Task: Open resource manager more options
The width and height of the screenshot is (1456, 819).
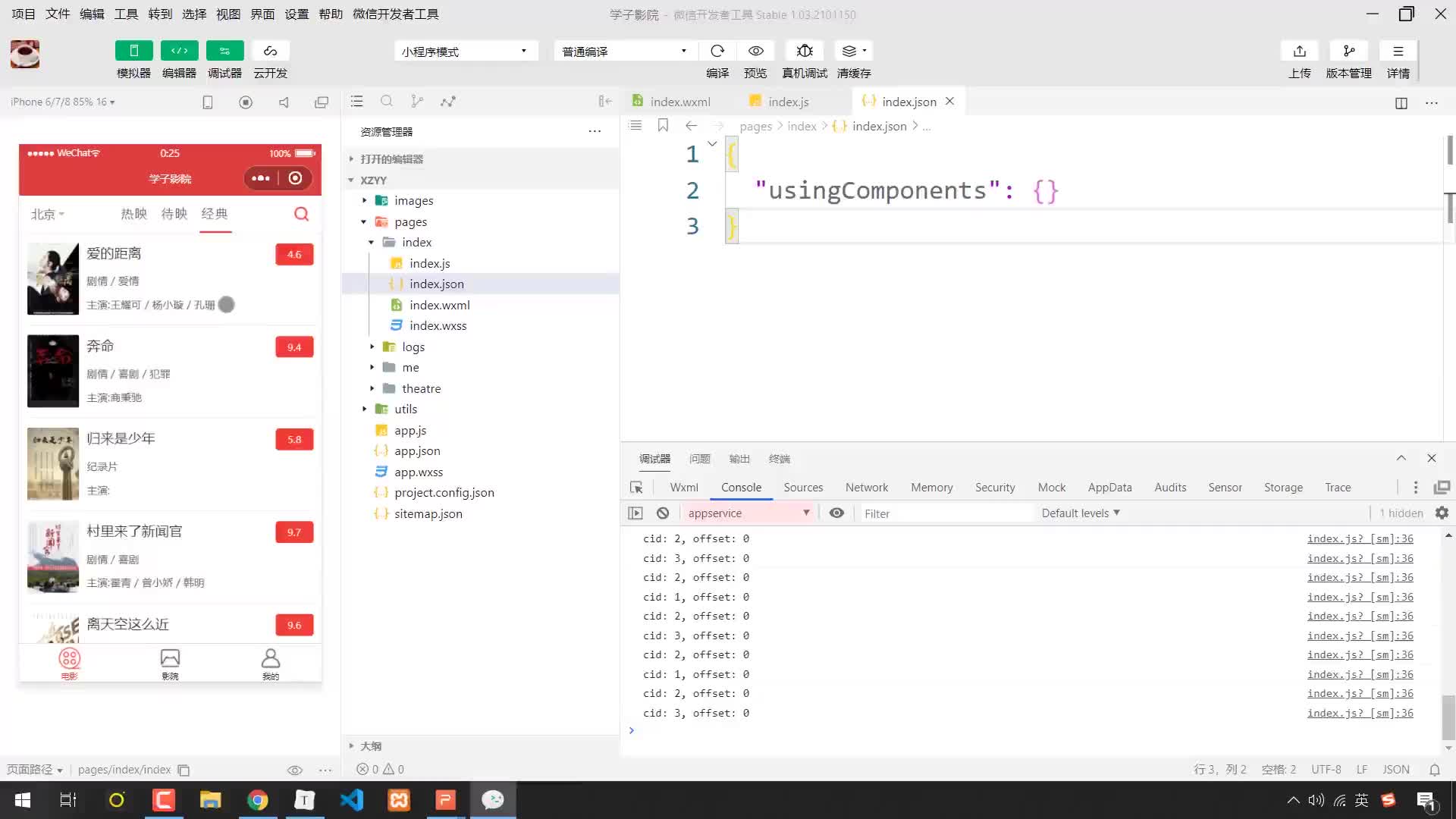Action: (595, 131)
